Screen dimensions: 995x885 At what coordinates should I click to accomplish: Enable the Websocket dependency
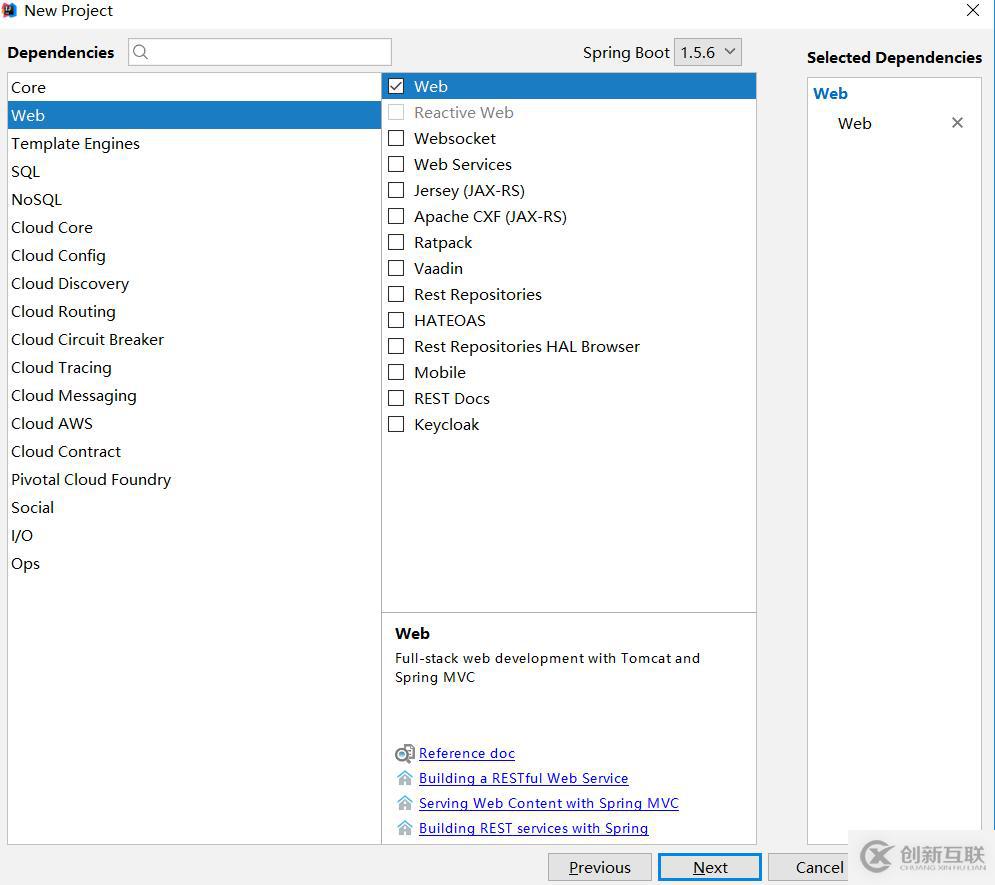pos(396,138)
